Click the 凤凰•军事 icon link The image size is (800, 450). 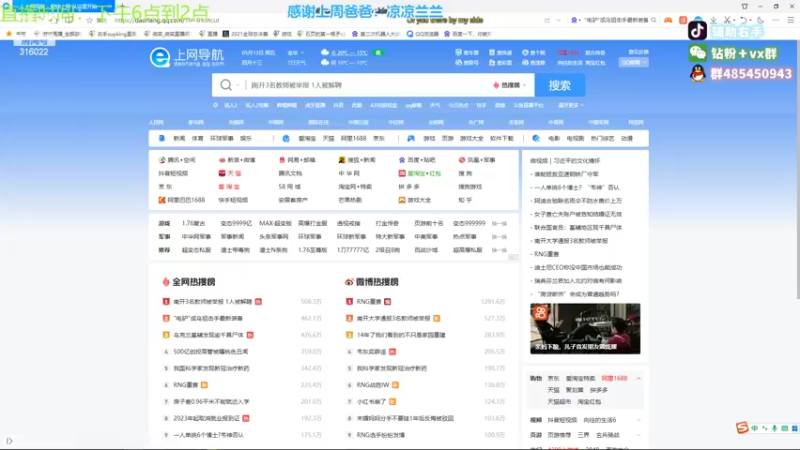coord(477,160)
